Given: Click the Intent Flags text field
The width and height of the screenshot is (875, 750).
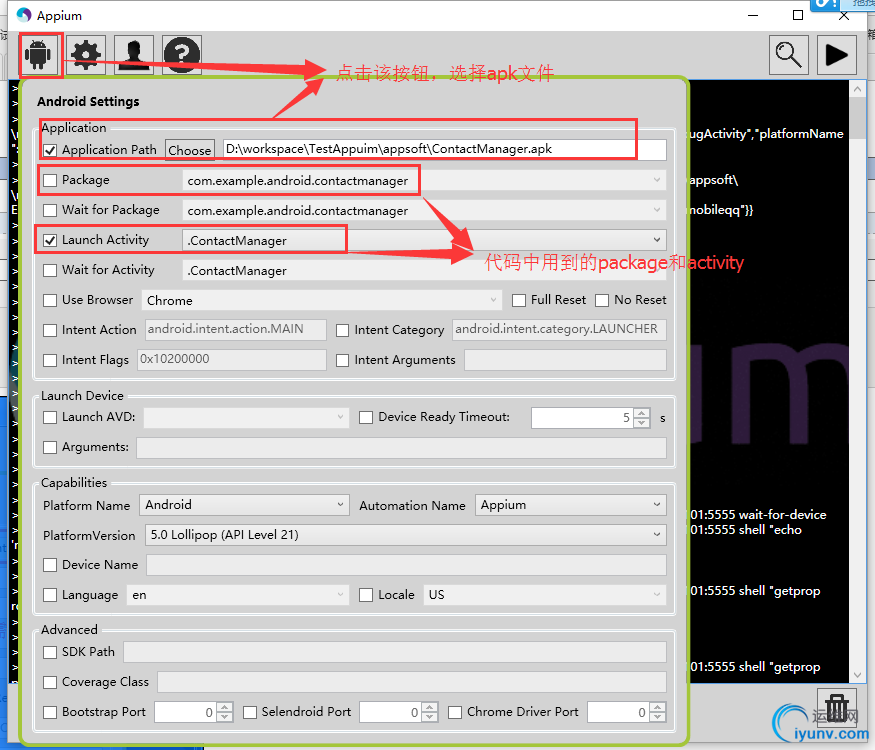Looking at the screenshot, I should point(232,359).
